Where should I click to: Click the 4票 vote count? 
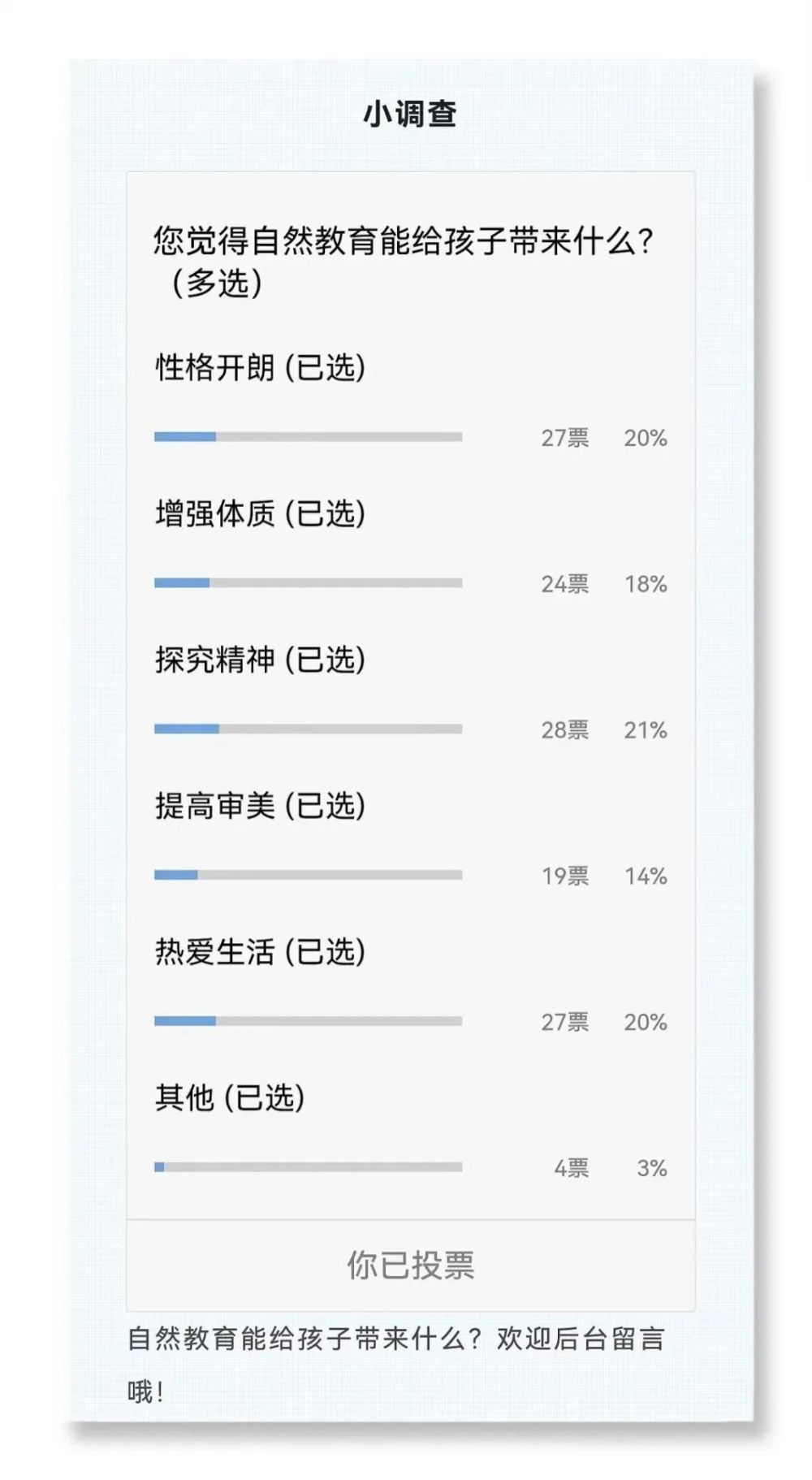click(x=571, y=1169)
